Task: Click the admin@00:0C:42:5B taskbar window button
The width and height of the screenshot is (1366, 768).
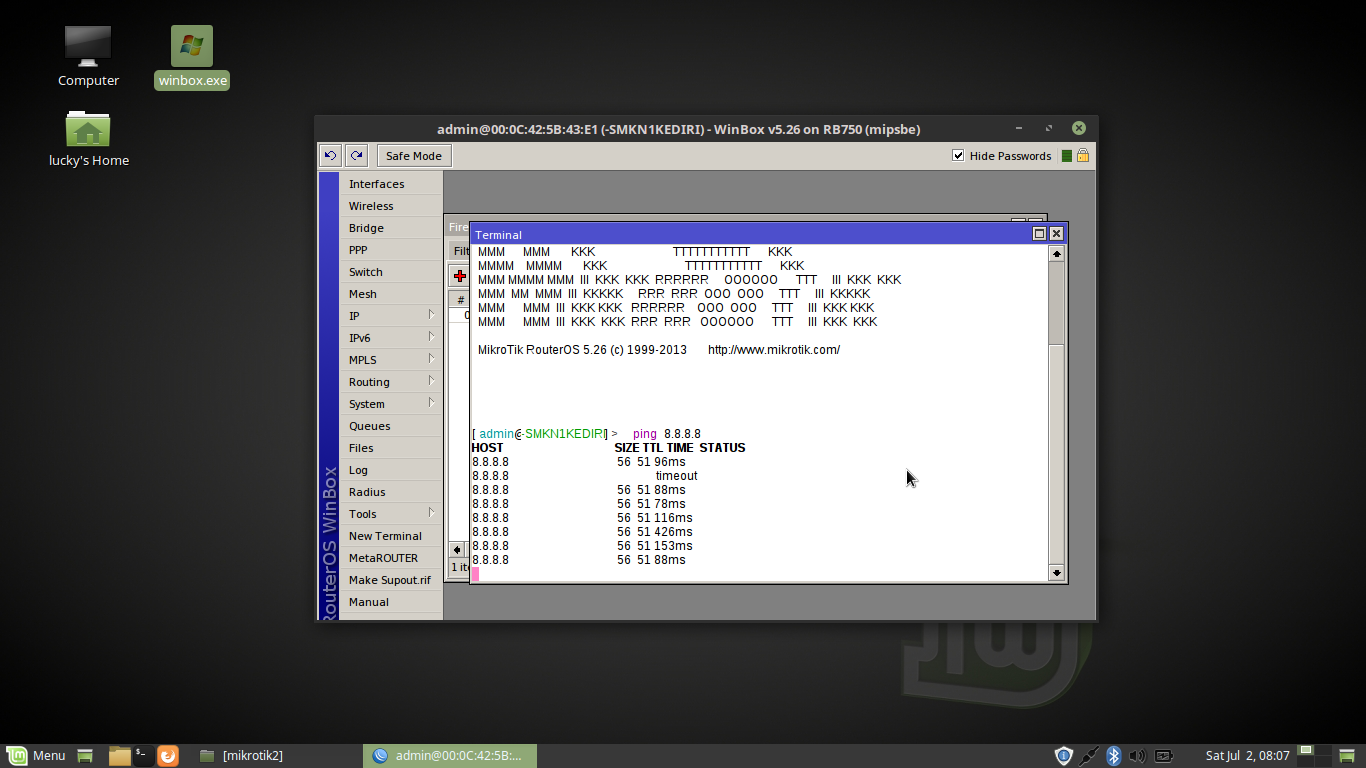Action: (449, 756)
